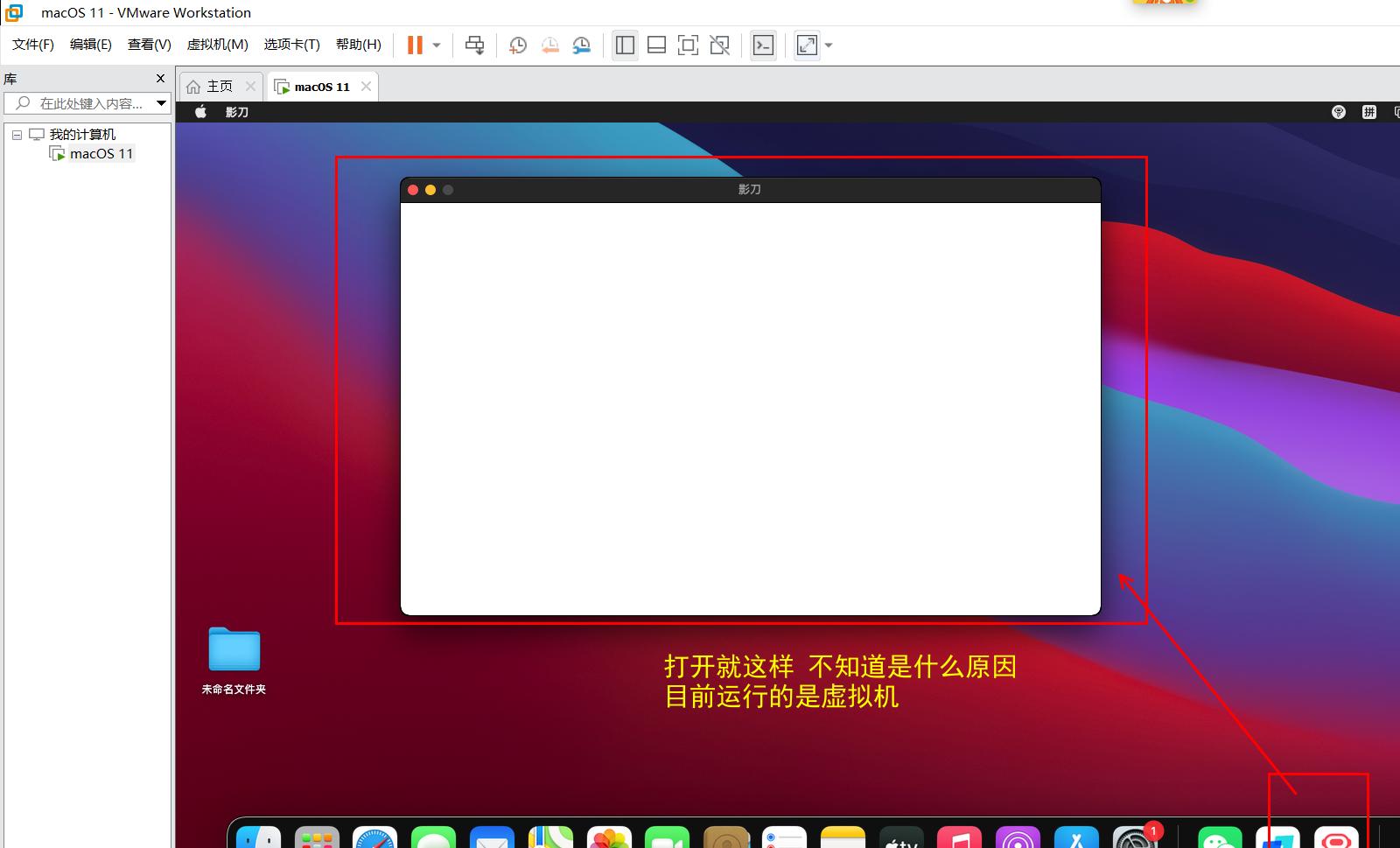This screenshot has width=1400, height=848.
Task: Open the snapshot manager wrench-clock icon
Action: (582, 46)
